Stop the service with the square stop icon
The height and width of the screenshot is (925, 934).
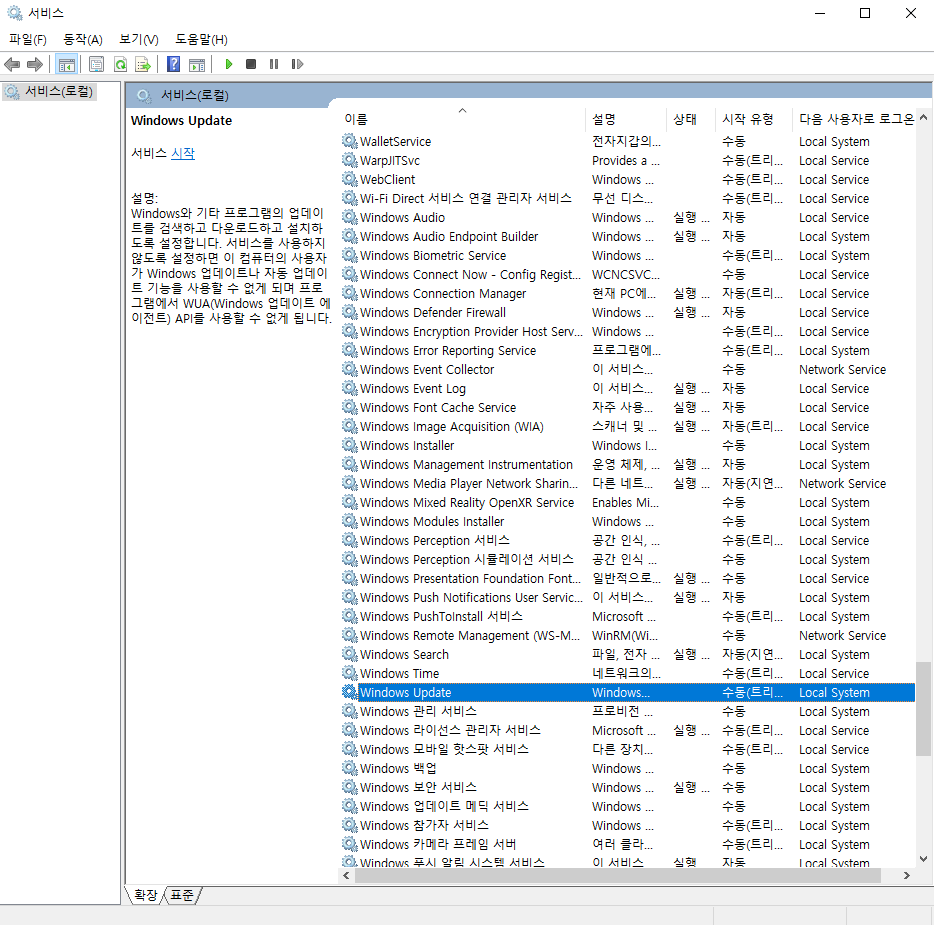click(x=251, y=64)
